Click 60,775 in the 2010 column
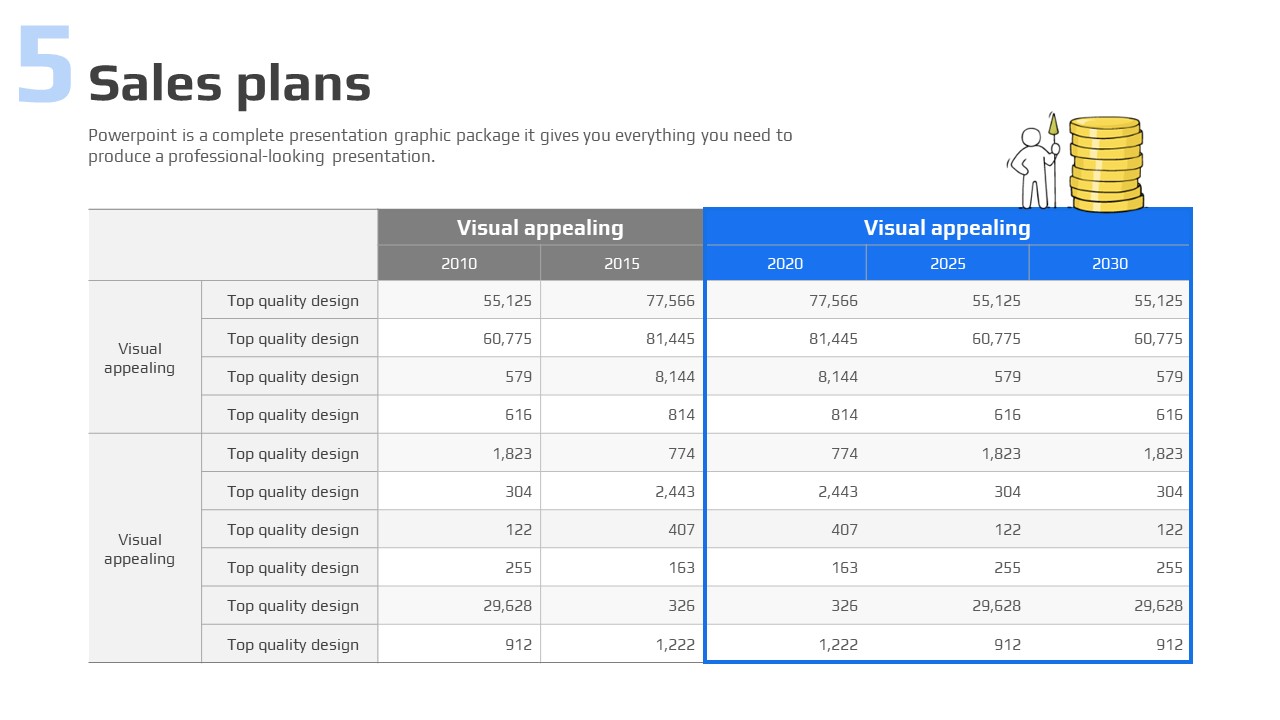1280x720 pixels. click(x=507, y=338)
